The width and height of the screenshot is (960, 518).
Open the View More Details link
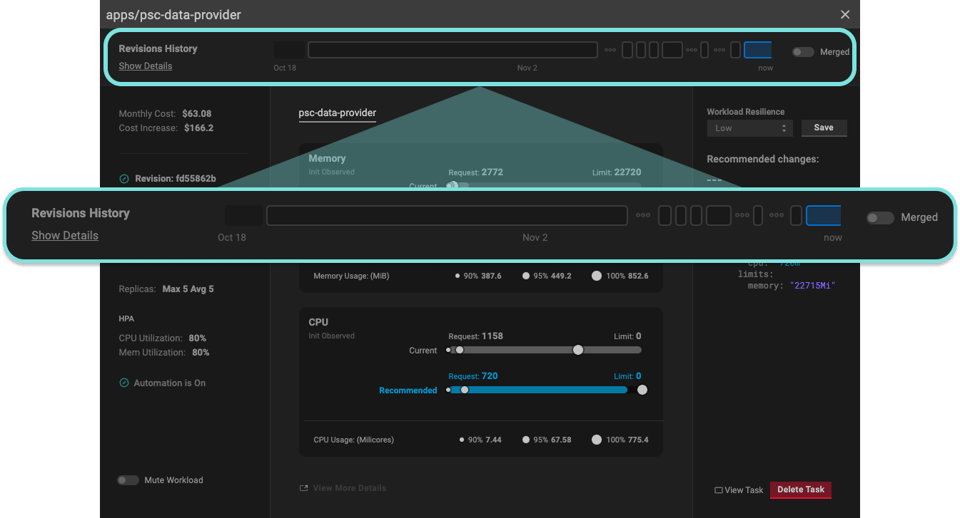[x=349, y=488]
